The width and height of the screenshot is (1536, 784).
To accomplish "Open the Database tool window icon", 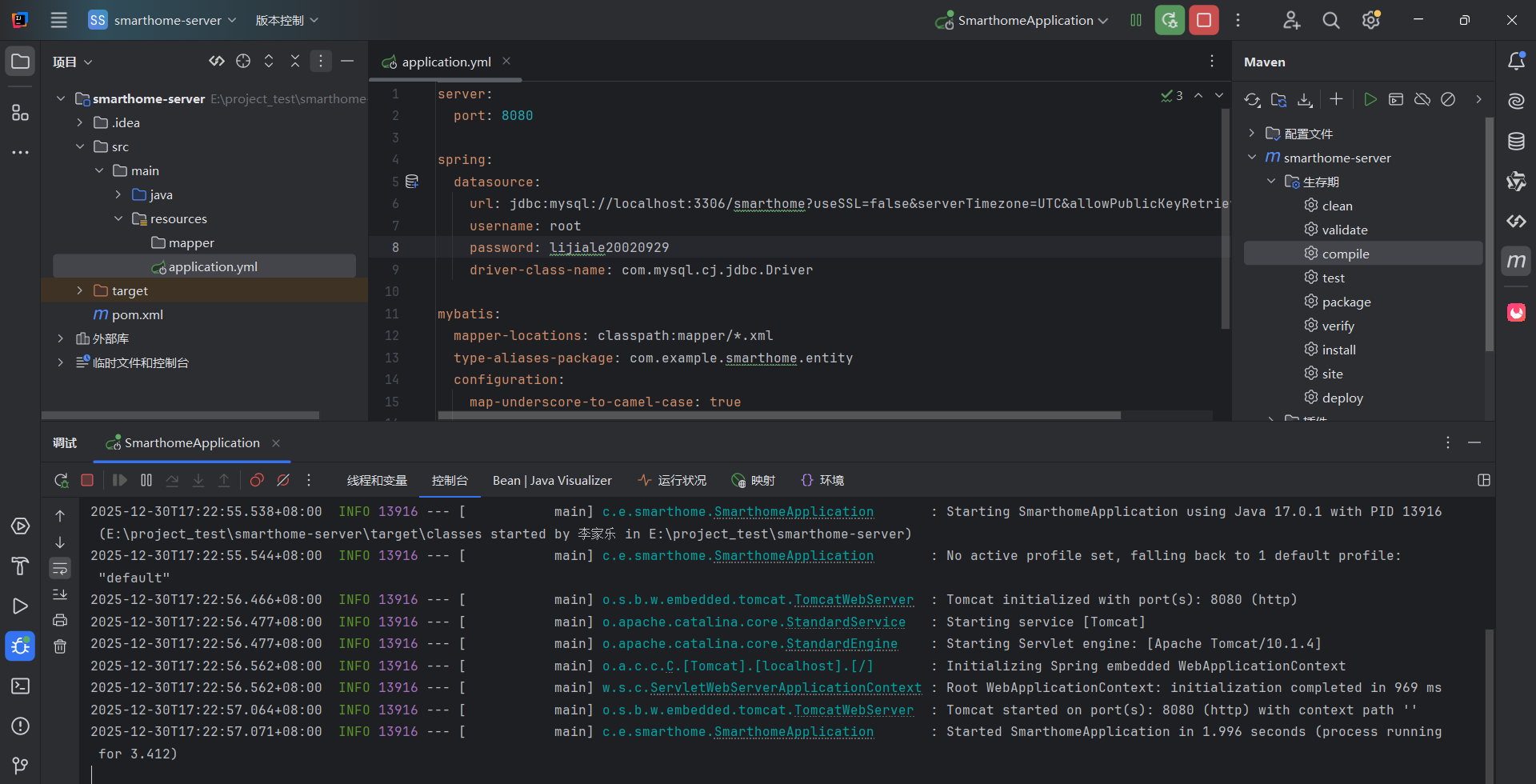I will click(1516, 142).
